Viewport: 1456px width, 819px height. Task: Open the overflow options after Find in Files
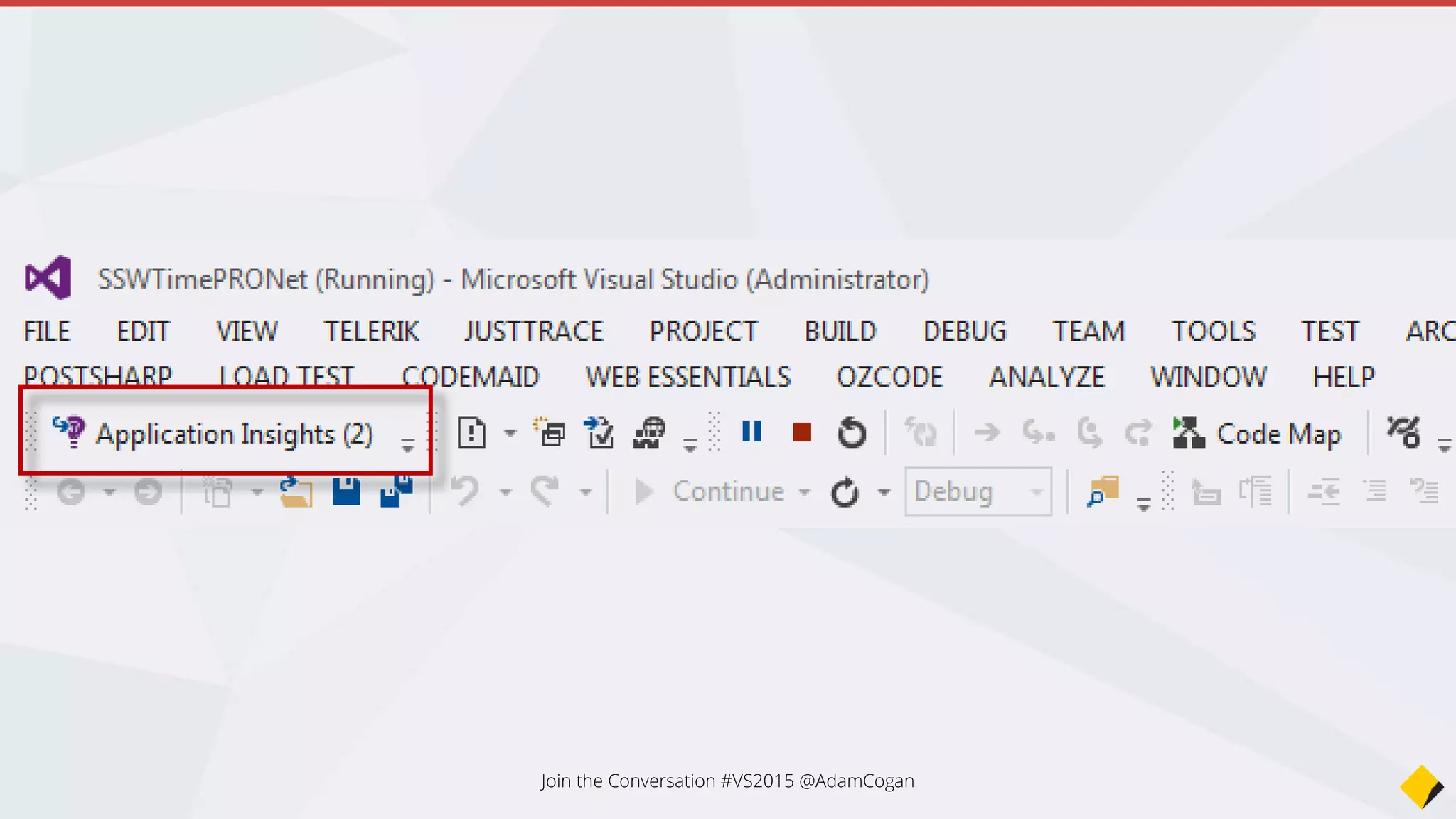(1143, 504)
